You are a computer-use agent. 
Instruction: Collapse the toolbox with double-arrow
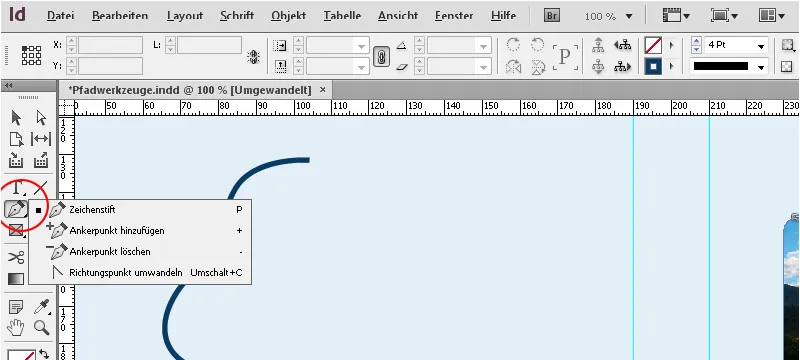[x=9, y=86]
